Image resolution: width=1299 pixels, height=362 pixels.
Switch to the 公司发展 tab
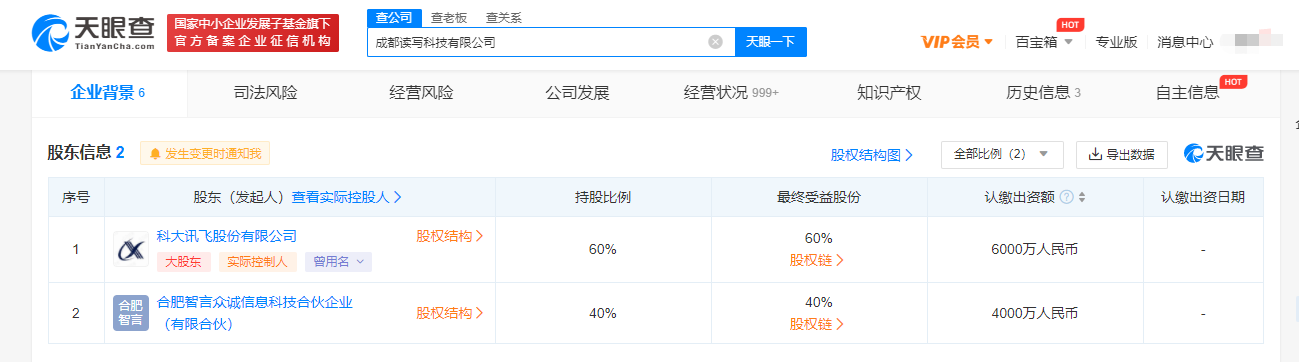[x=577, y=93]
